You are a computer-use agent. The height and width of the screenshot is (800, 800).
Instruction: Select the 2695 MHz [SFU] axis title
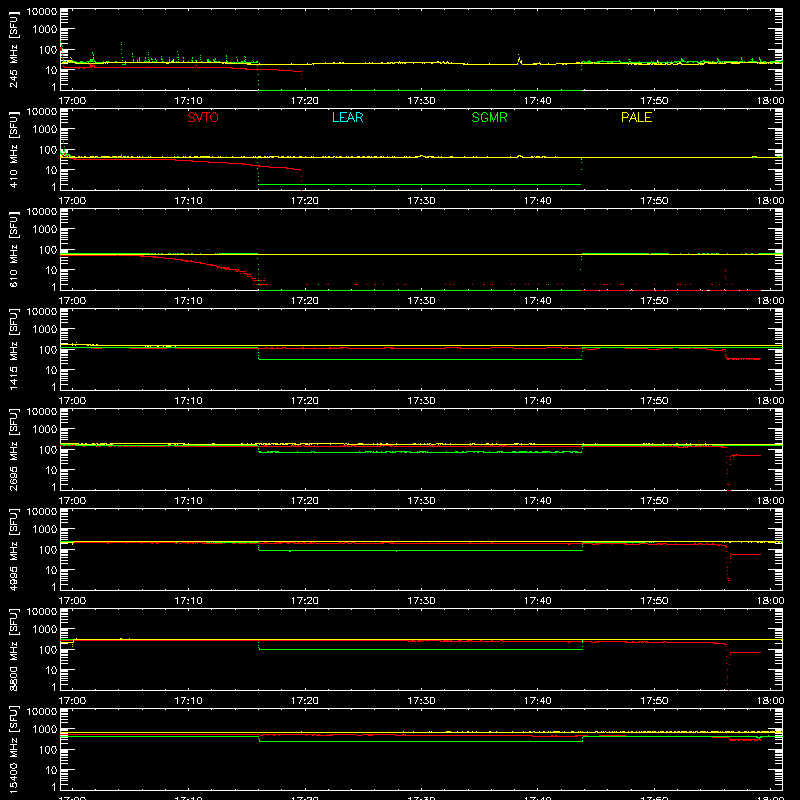point(14,449)
